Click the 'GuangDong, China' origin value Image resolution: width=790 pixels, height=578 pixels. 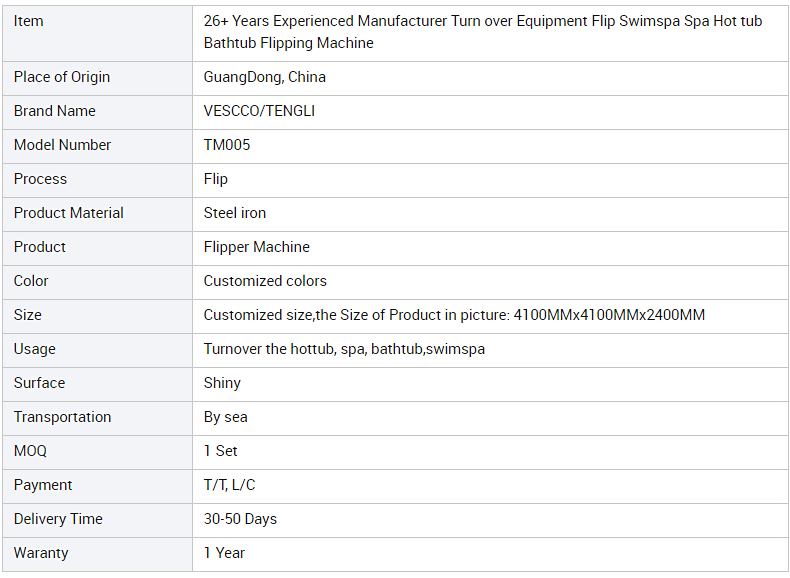coord(265,77)
